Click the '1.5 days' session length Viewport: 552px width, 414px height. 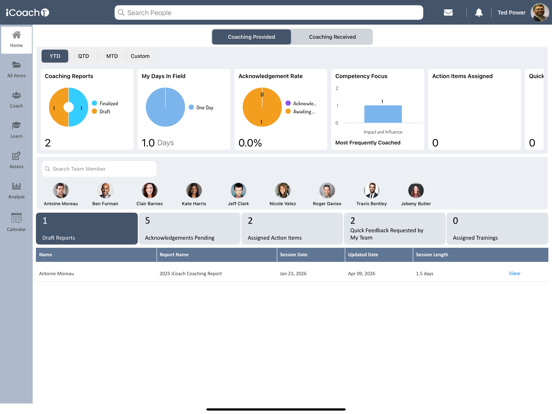(425, 274)
